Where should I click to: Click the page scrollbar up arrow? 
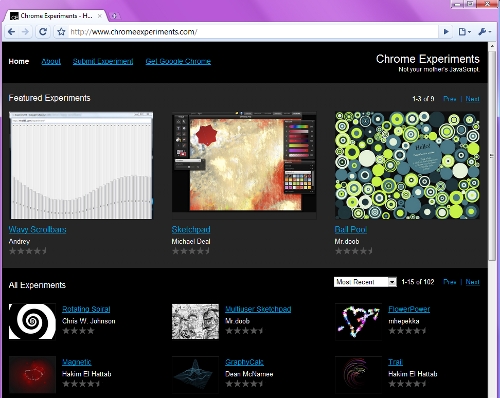click(492, 46)
